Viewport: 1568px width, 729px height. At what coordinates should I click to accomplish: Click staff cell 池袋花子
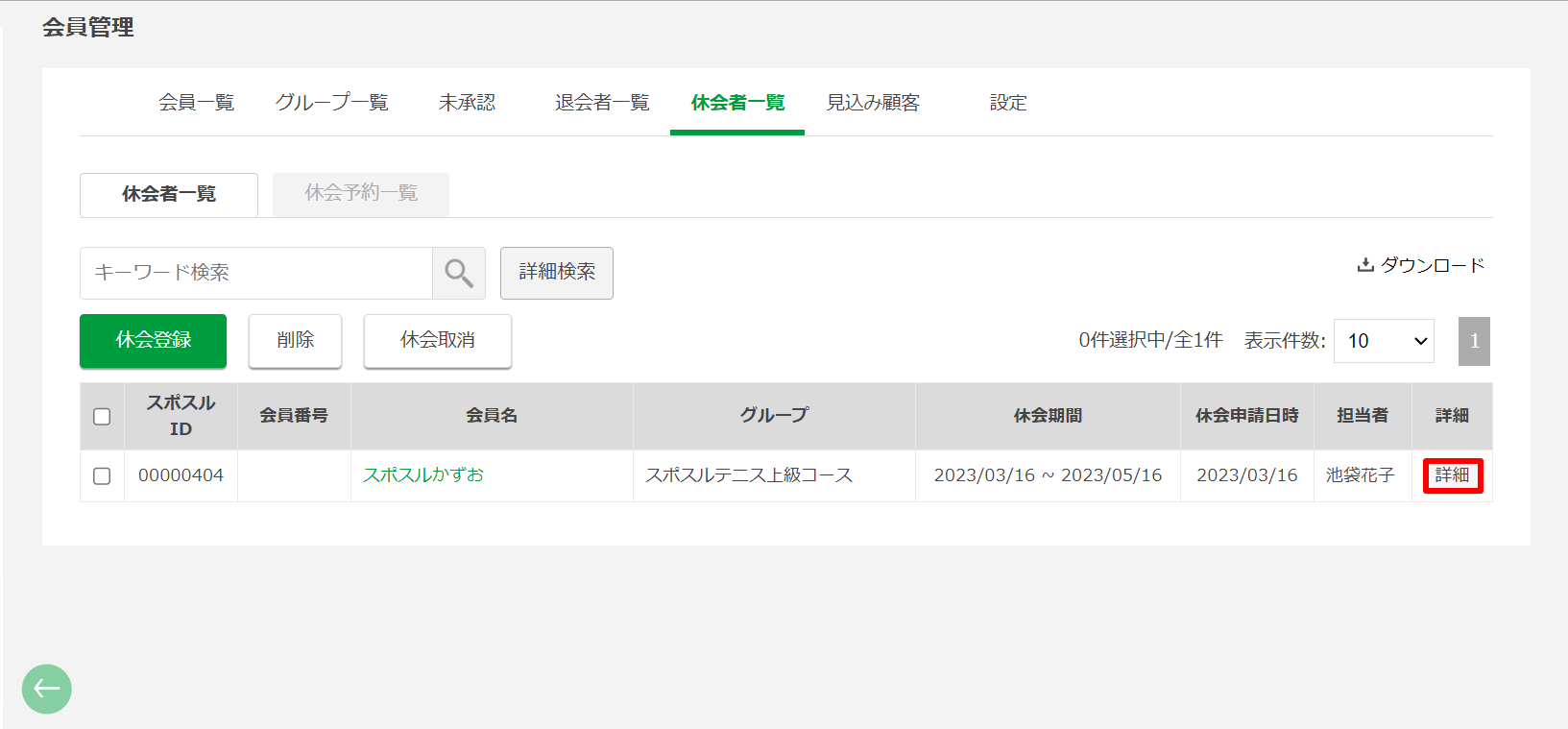click(1361, 475)
